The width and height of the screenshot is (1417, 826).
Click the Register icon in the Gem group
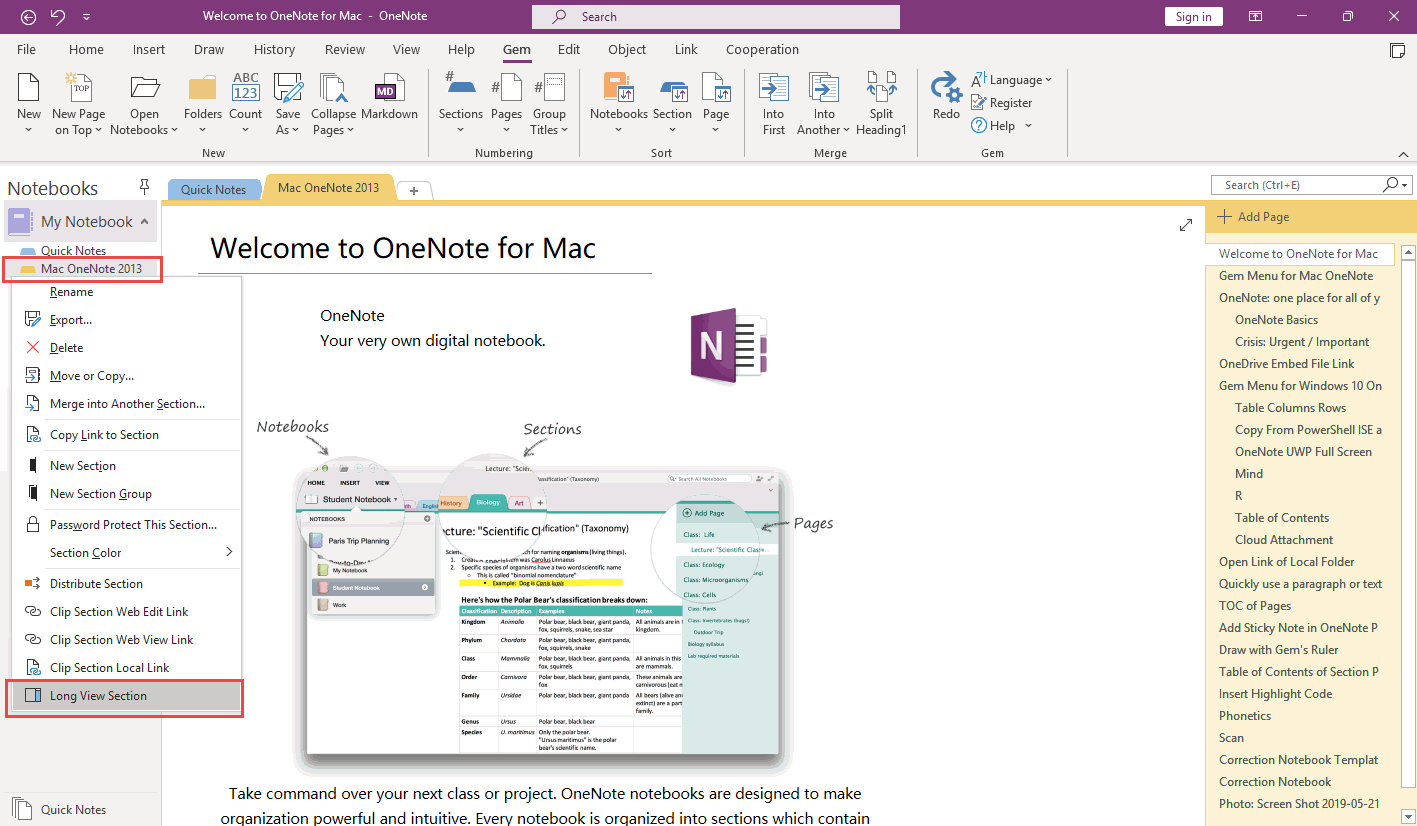click(980, 102)
